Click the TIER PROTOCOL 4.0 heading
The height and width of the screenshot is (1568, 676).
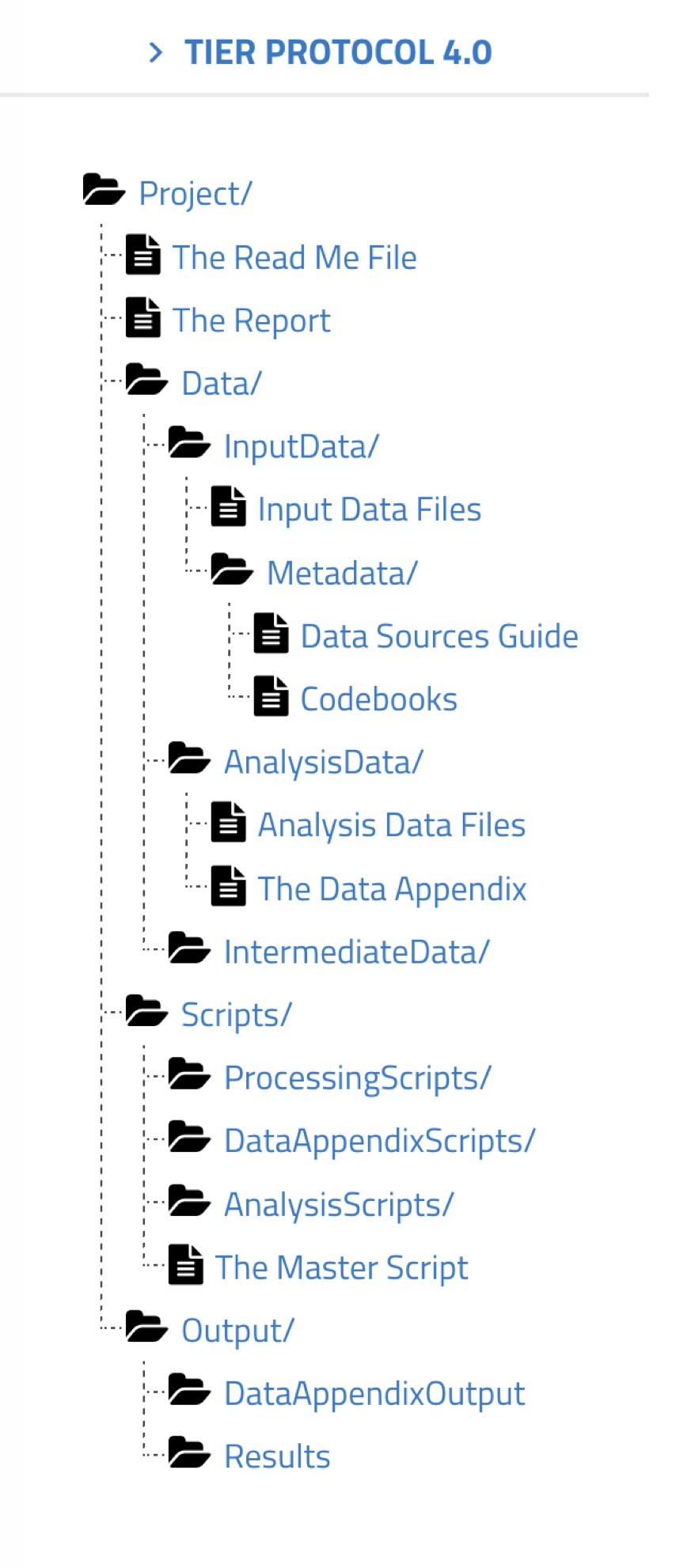click(x=339, y=53)
